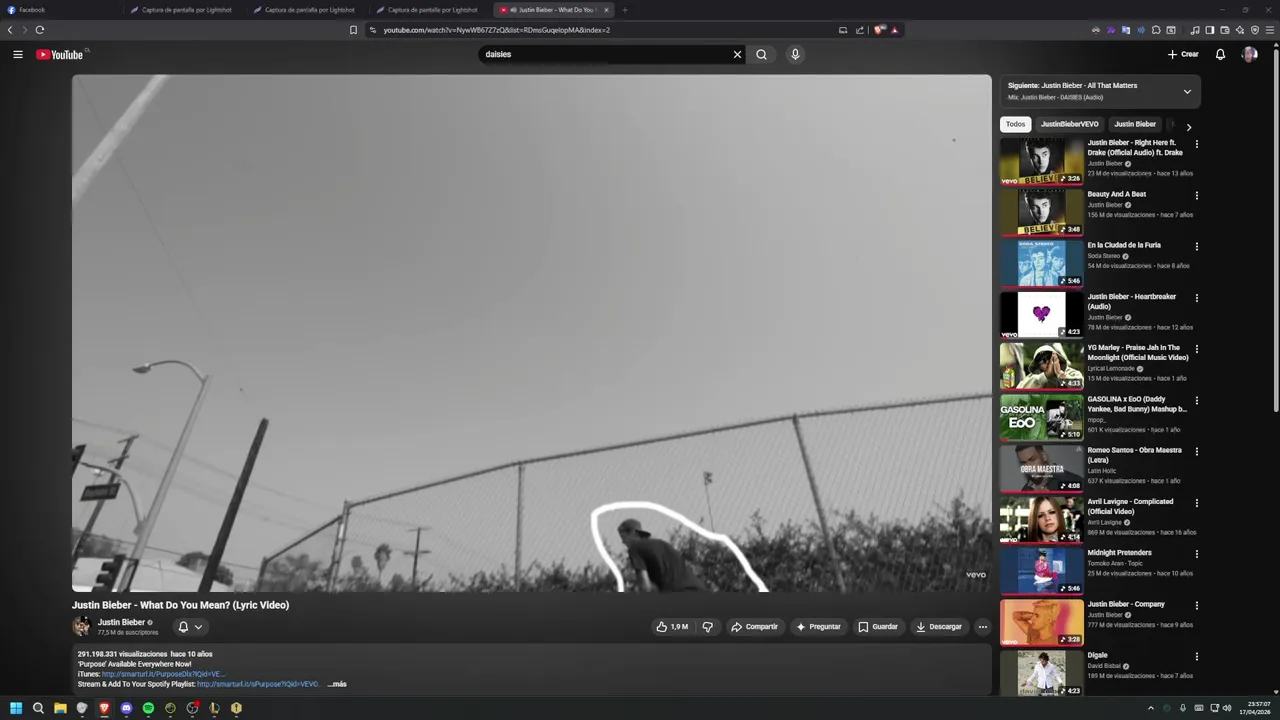Show hidden system tray icons
This screenshot has height=720, width=1280.
(1150, 708)
